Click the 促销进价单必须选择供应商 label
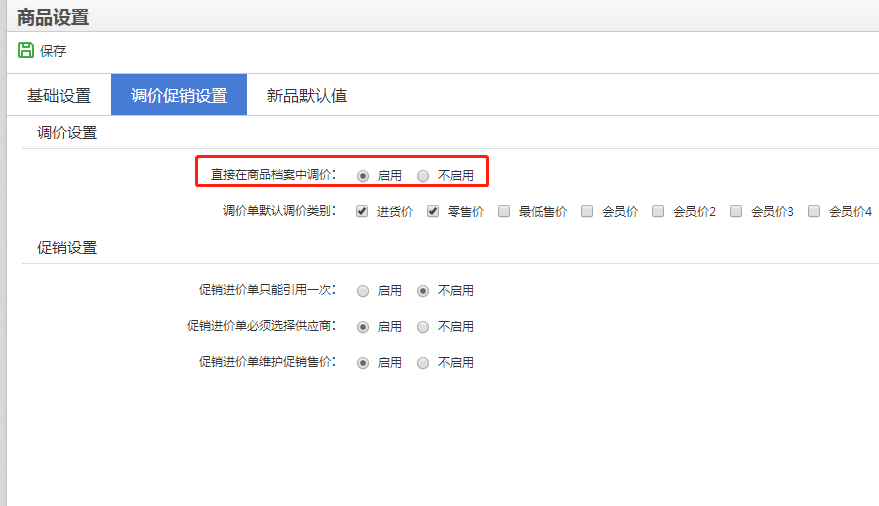The image size is (879, 506). [262, 326]
